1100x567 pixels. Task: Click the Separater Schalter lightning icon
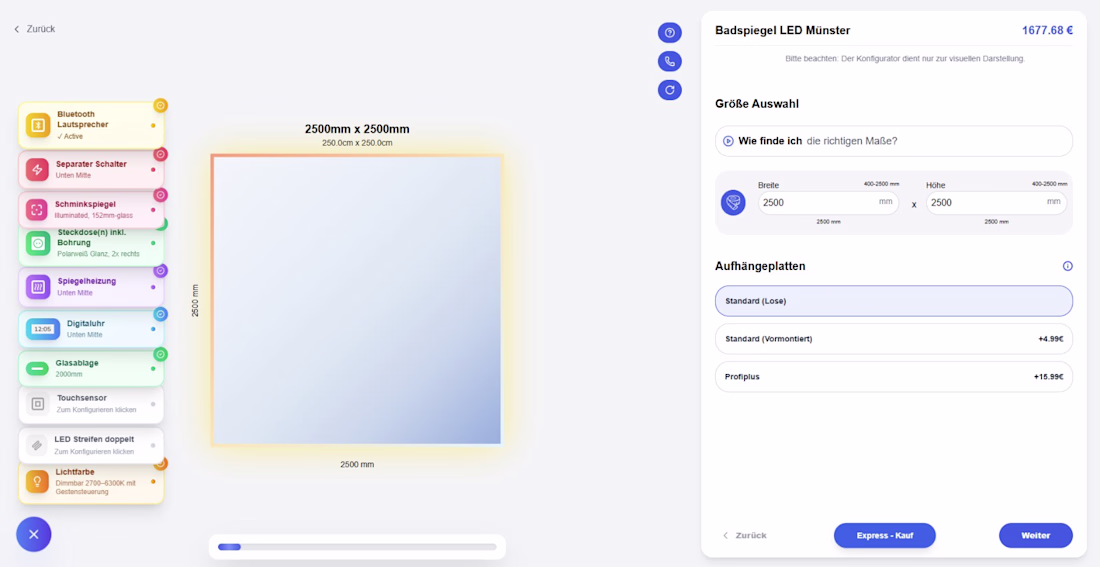37,170
